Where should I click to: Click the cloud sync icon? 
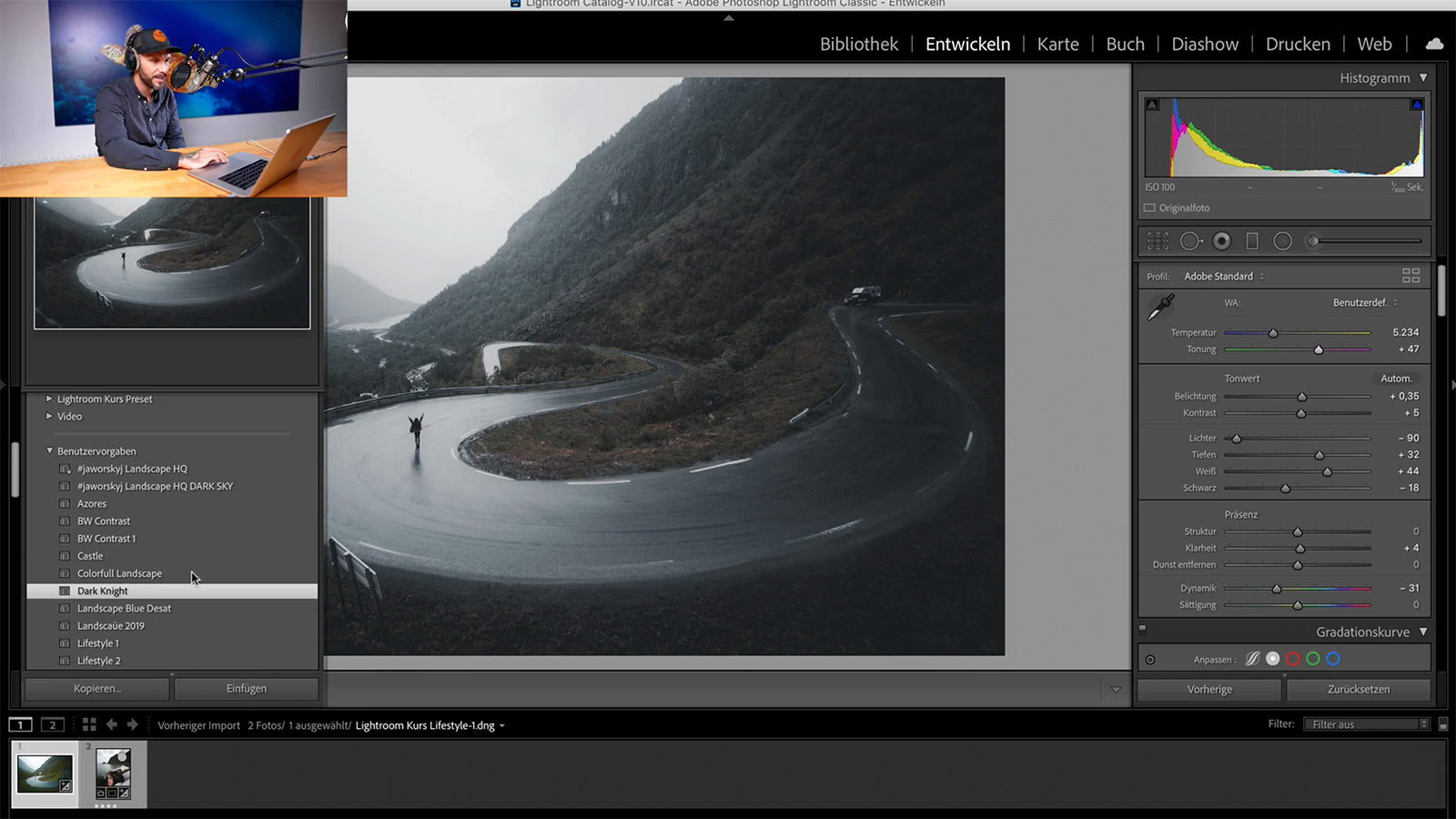coord(1434,44)
